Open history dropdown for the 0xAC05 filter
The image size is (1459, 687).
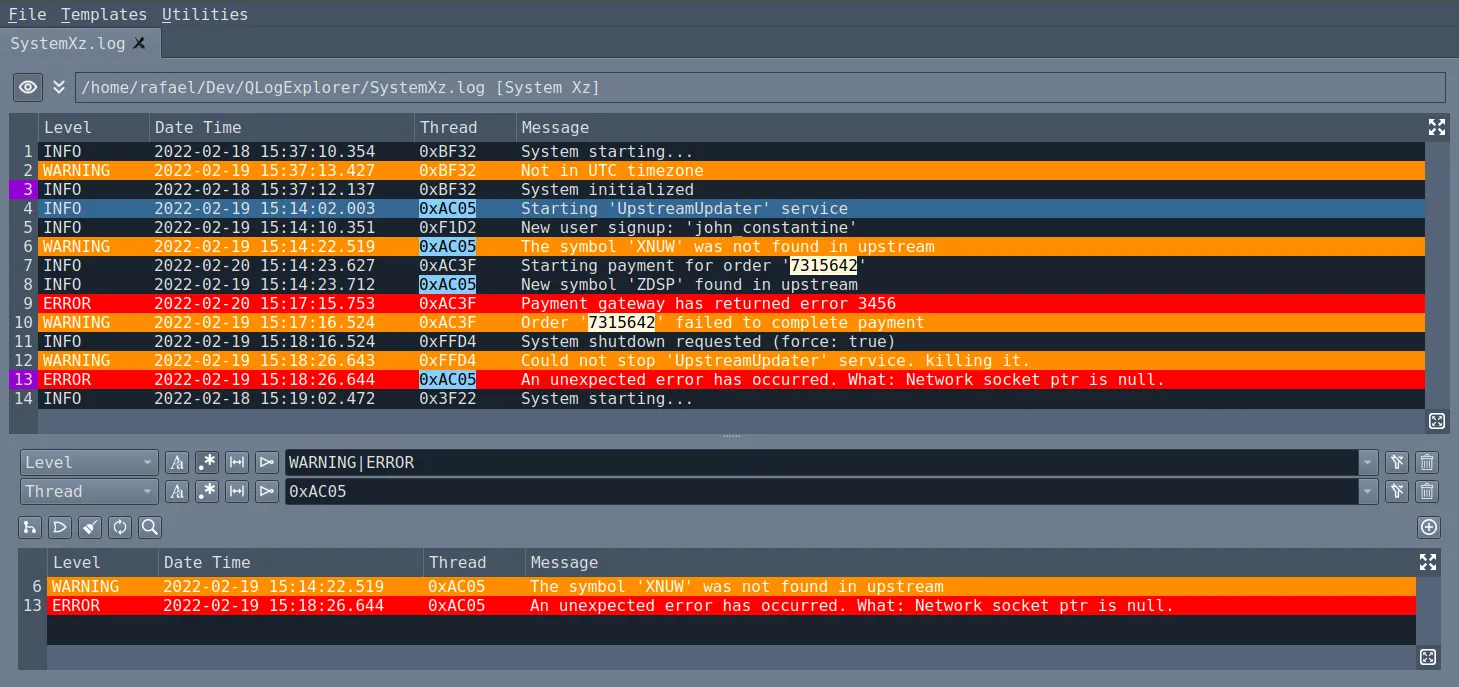pos(1367,491)
